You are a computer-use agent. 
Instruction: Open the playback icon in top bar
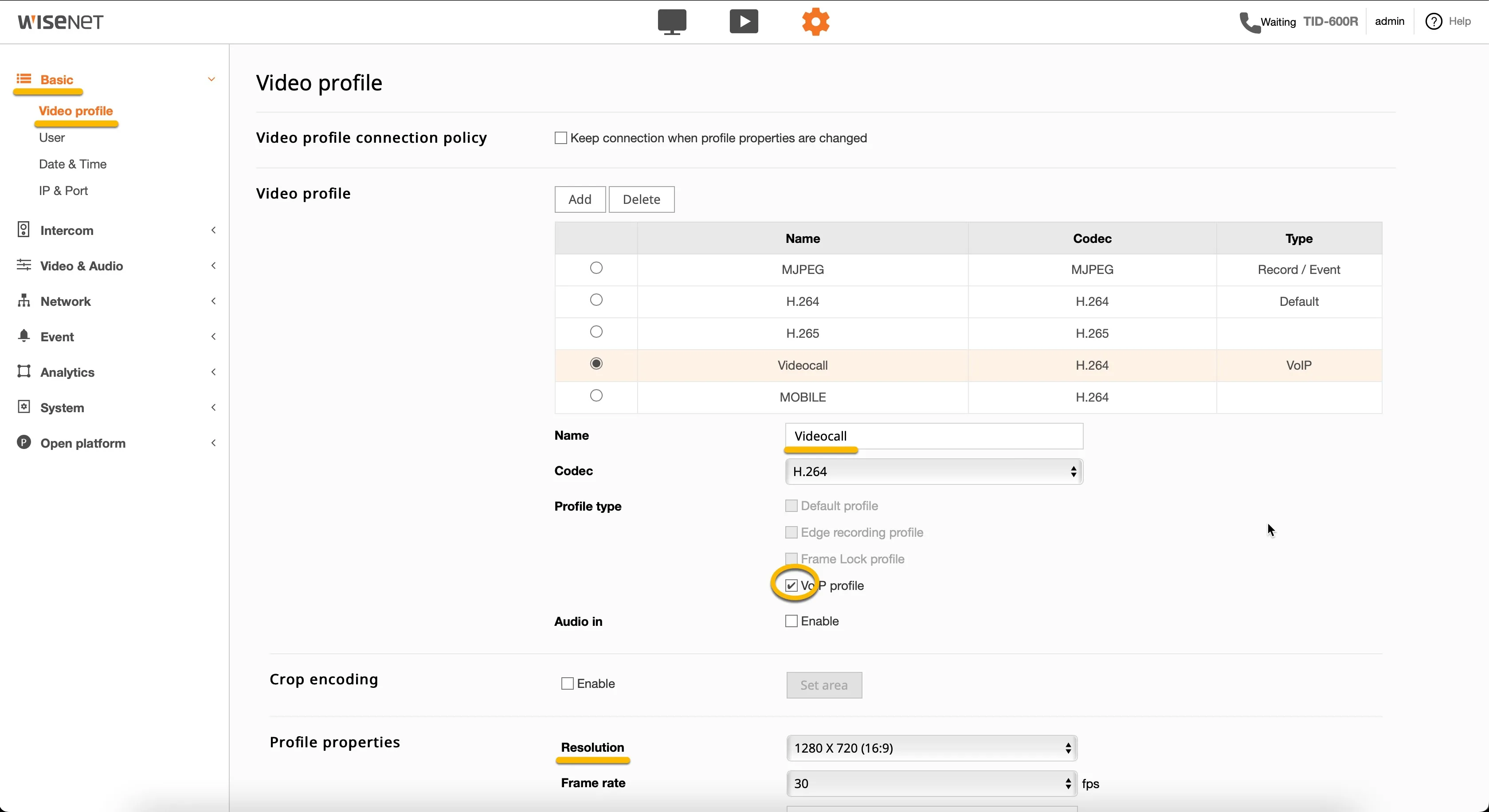click(743, 22)
